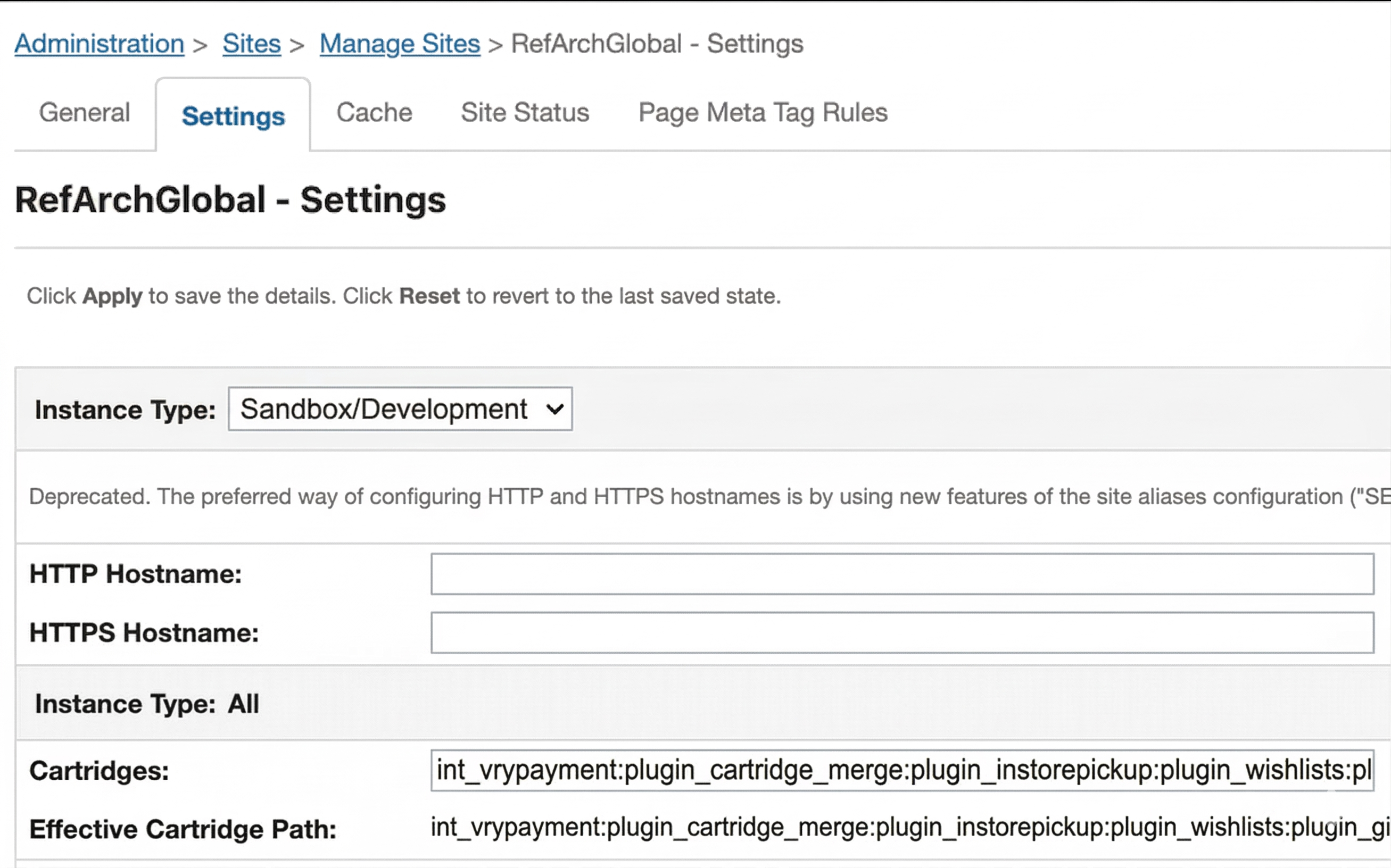Click the Cartridges text field
This screenshot has width=1391, height=868.
901,771
